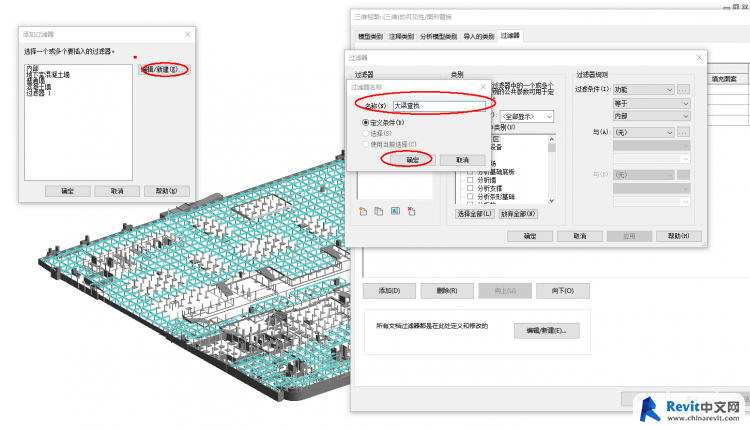Screen dimensions: 750x430
Task: Open the 功能 filter condition dropdown
Action: click(644, 89)
